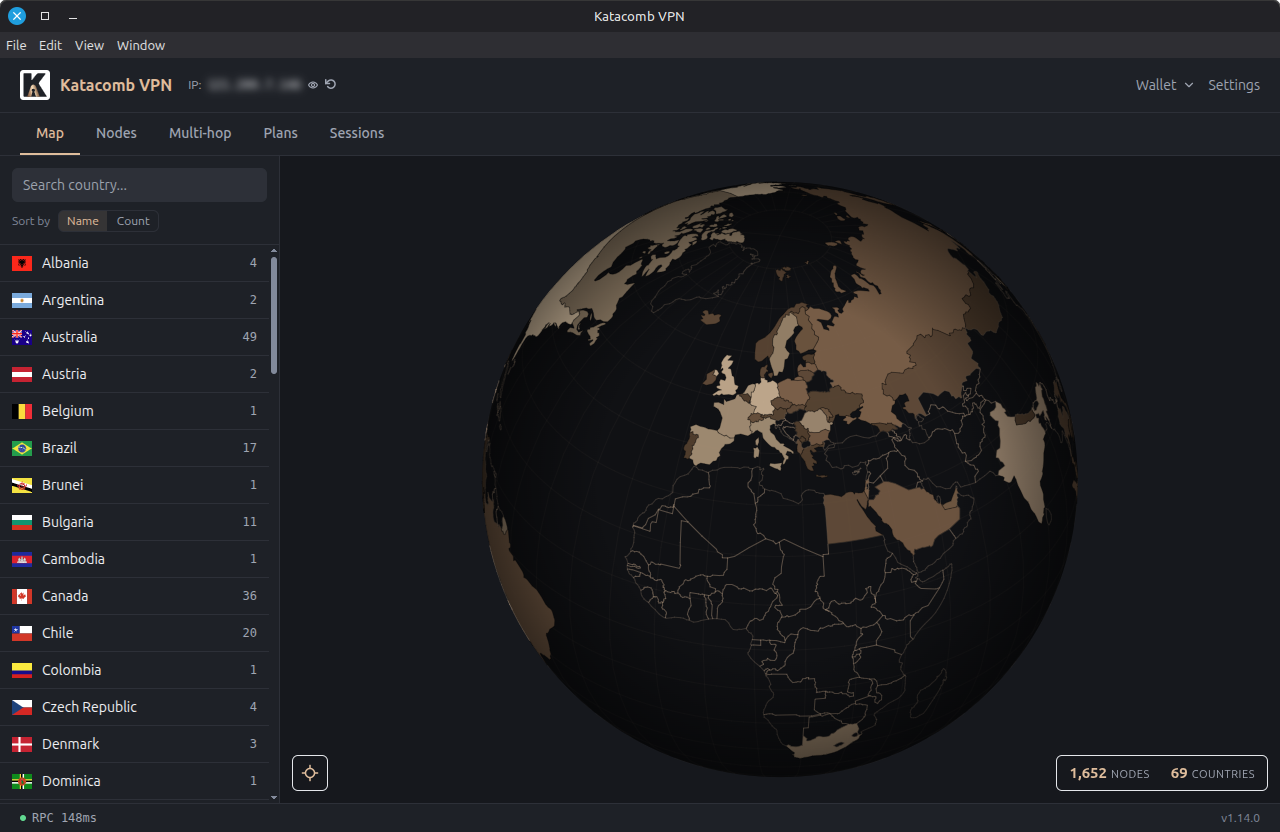Screen dimensions: 1280x832
Task: Click the country list vertical scrollbar thumb
Action: (274, 315)
